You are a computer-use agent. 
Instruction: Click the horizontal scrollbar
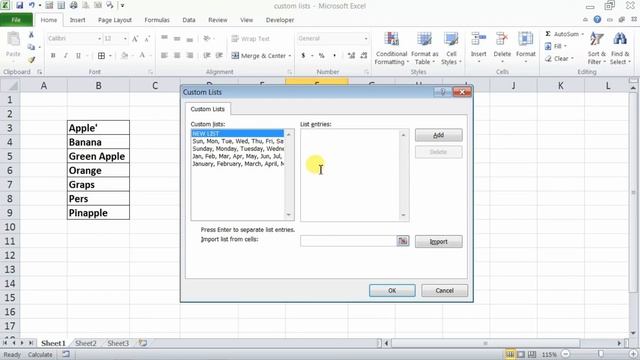tap(485, 343)
